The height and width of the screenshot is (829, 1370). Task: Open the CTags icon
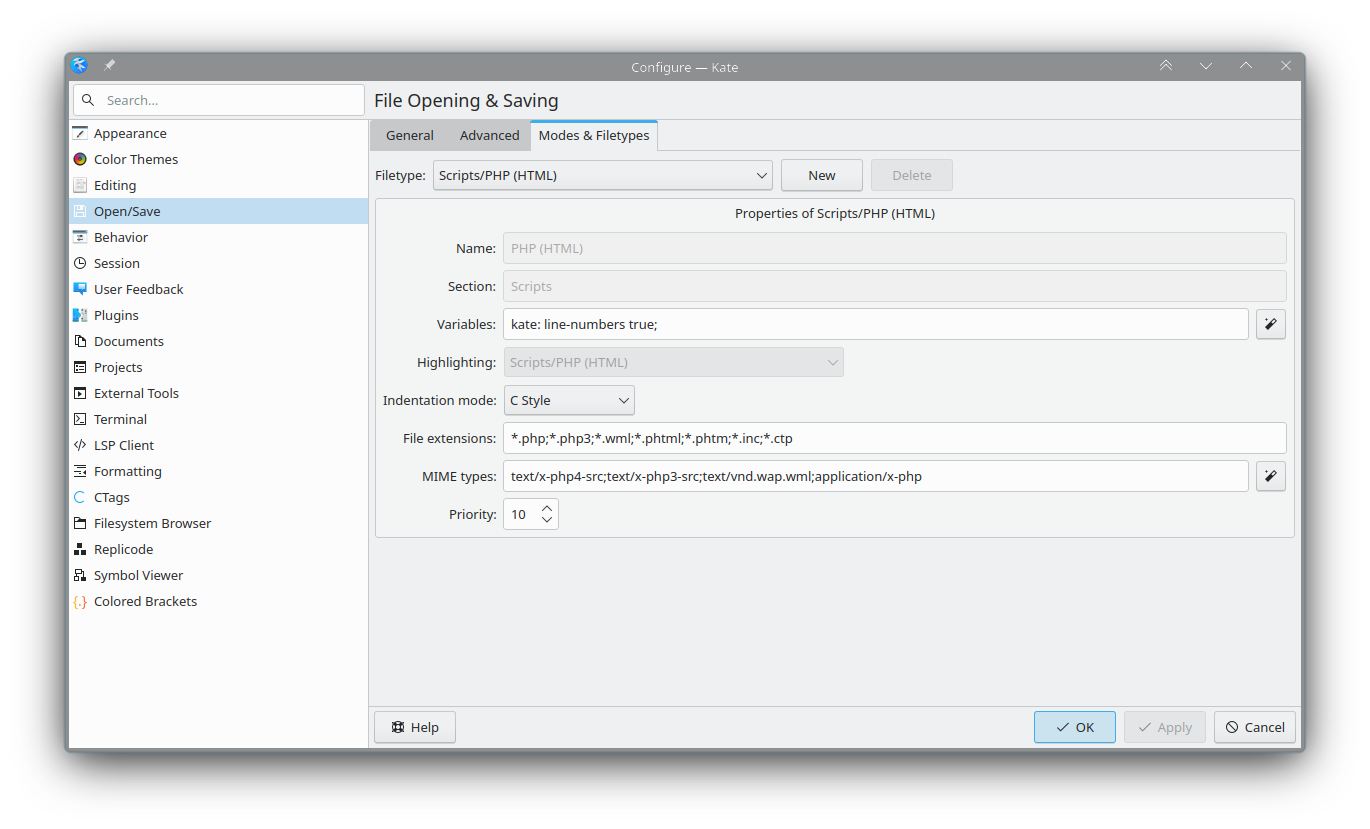click(80, 497)
